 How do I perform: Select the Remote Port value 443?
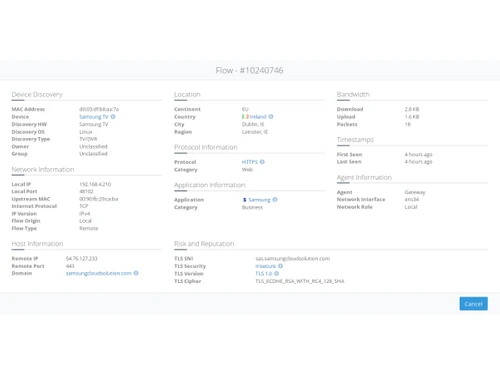tap(70, 266)
